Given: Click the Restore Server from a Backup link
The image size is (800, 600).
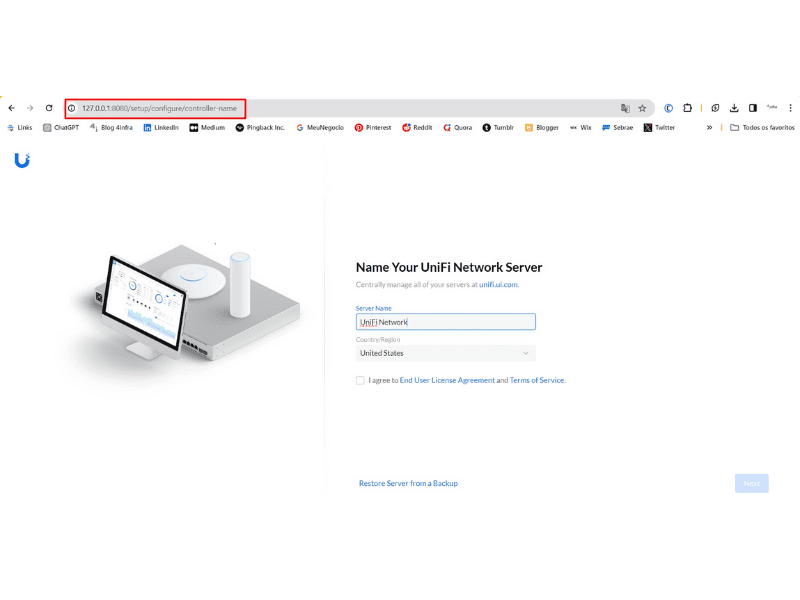Looking at the screenshot, I should (406, 483).
